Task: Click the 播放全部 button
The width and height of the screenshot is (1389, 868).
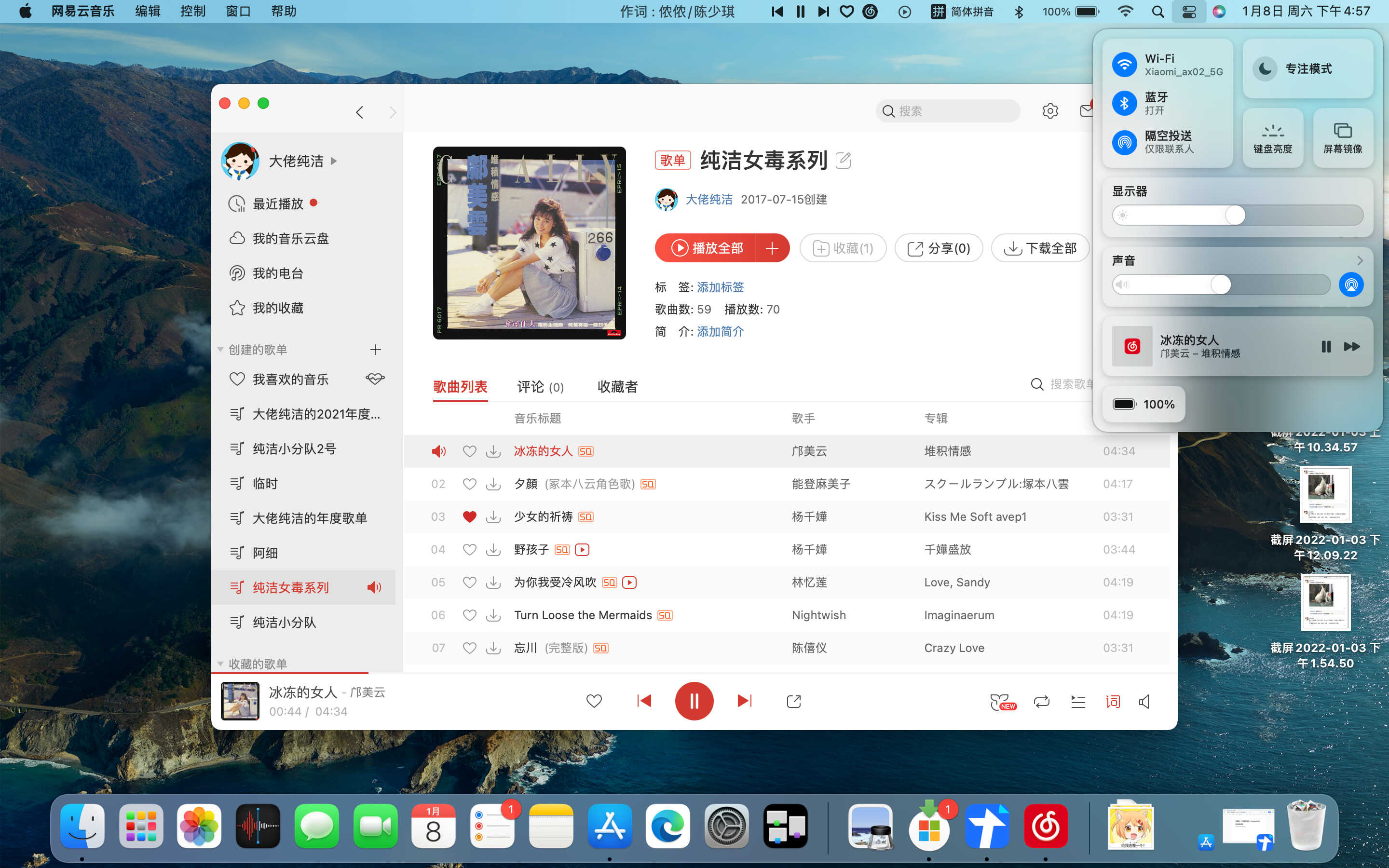Action: click(x=706, y=248)
